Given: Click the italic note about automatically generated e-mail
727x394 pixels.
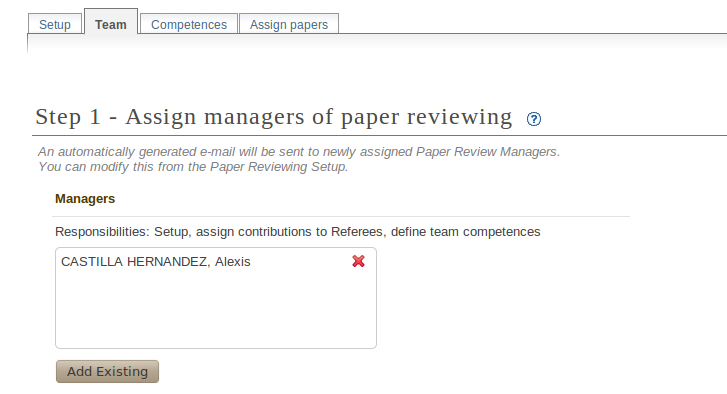Looking at the screenshot, I should coord(299,152).
